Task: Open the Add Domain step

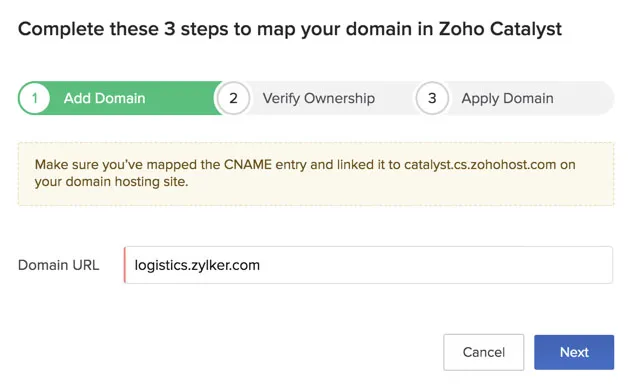Action: [x=105, y=98]
